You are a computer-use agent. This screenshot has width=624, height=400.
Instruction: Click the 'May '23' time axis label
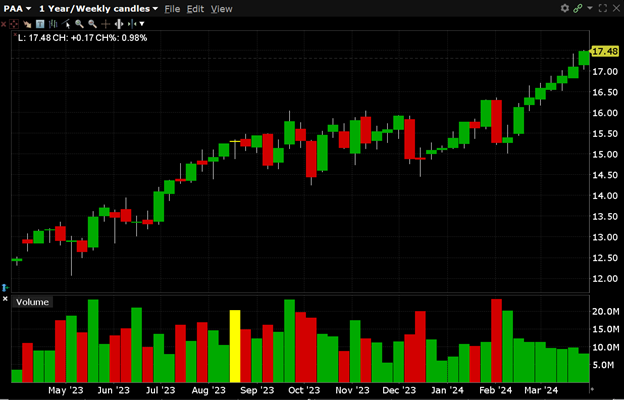[66, 390]
